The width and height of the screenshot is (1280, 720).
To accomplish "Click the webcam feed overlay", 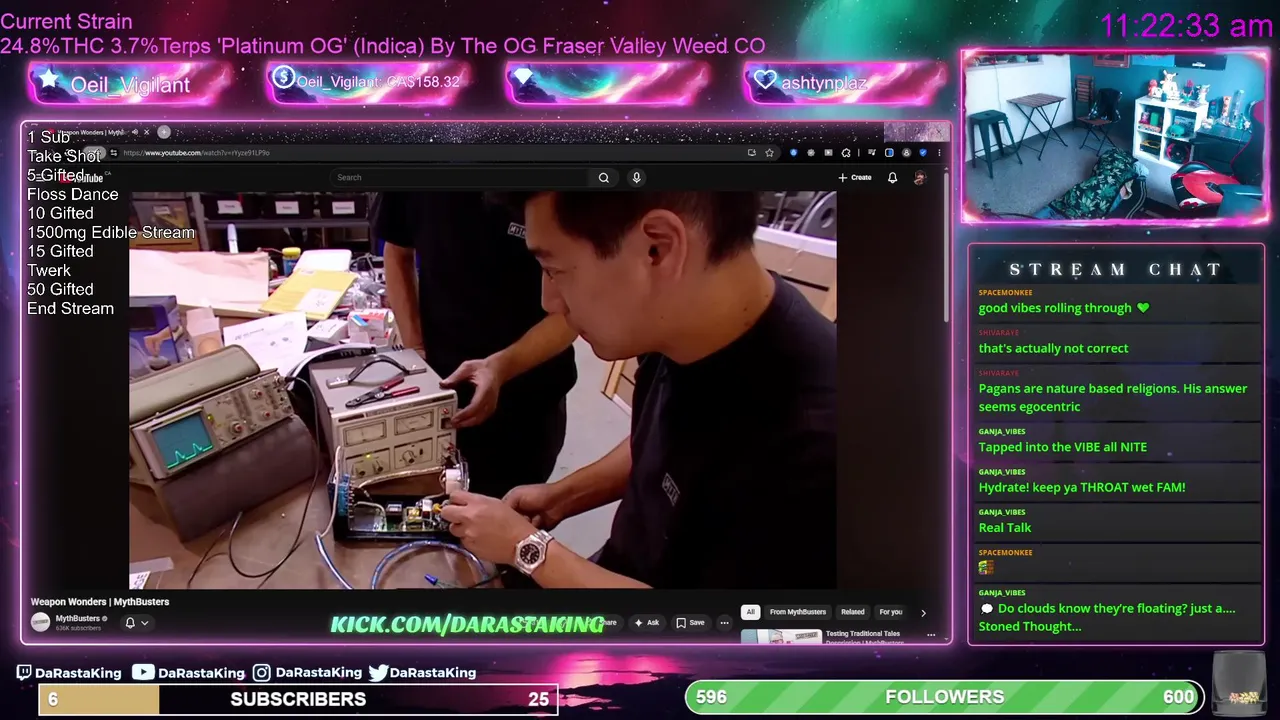I will coord(1115,137).
